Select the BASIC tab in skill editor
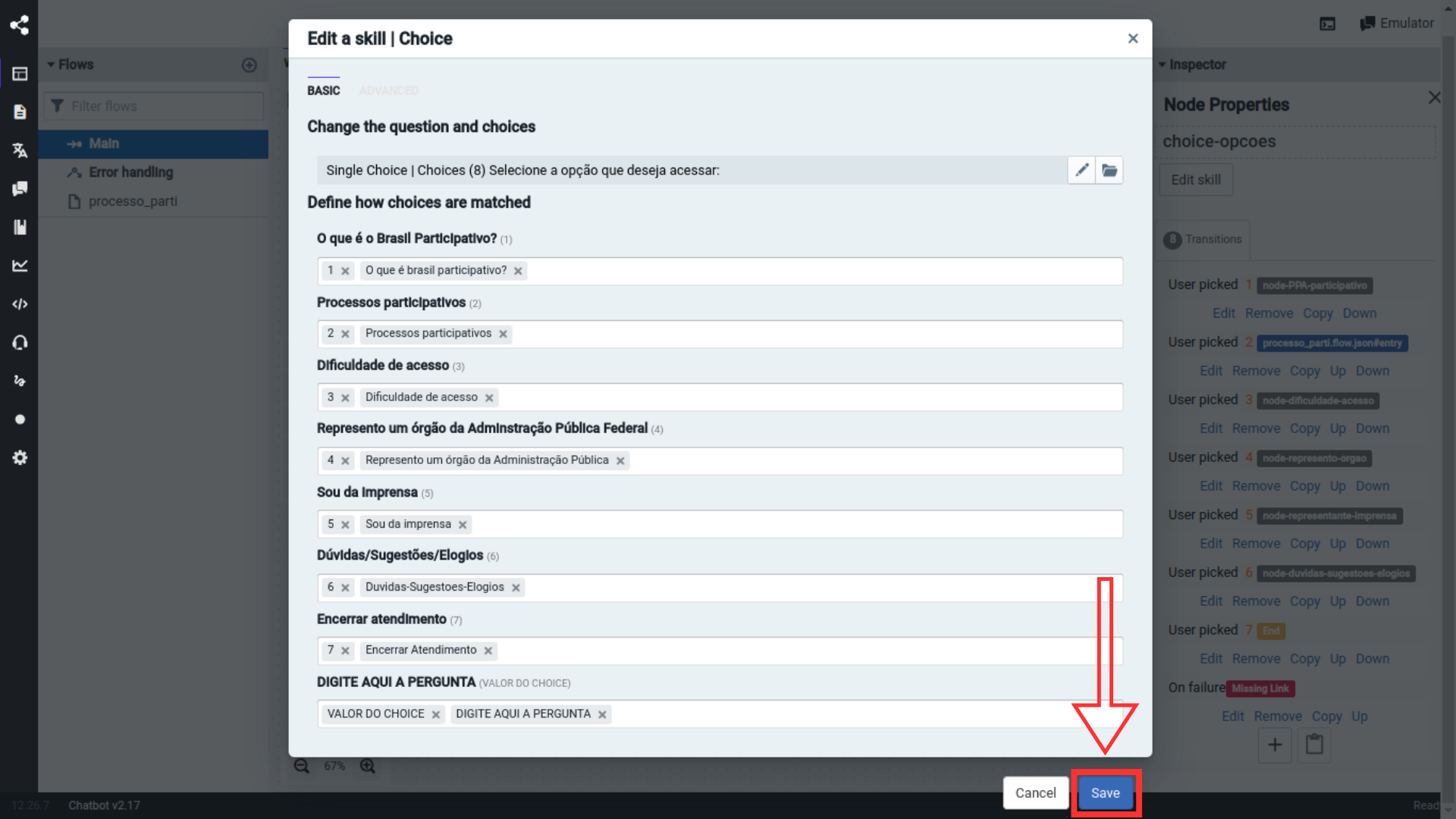Image resolution: width=1456 pixels, height=819 pixels. pyautogui.click(x=324, y=90)
